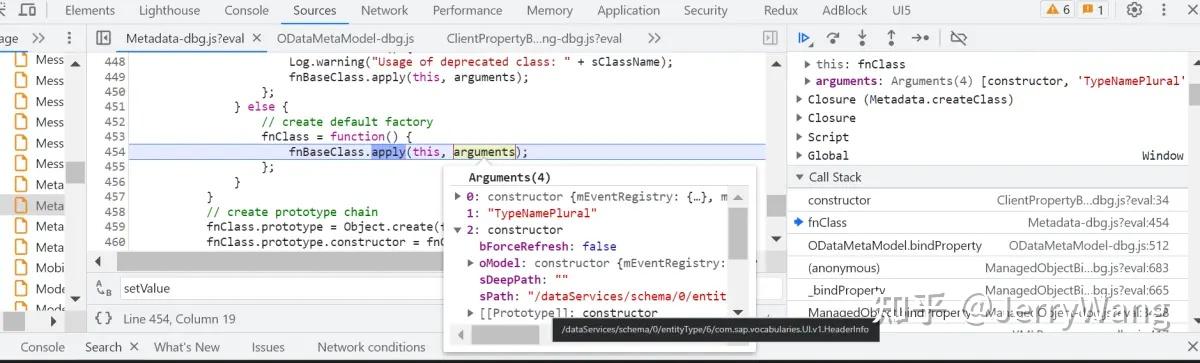Image resolution: width=1200 pixels, height=363 pixels.
Task: Open the Memory tab
Action: coord(549,10)
